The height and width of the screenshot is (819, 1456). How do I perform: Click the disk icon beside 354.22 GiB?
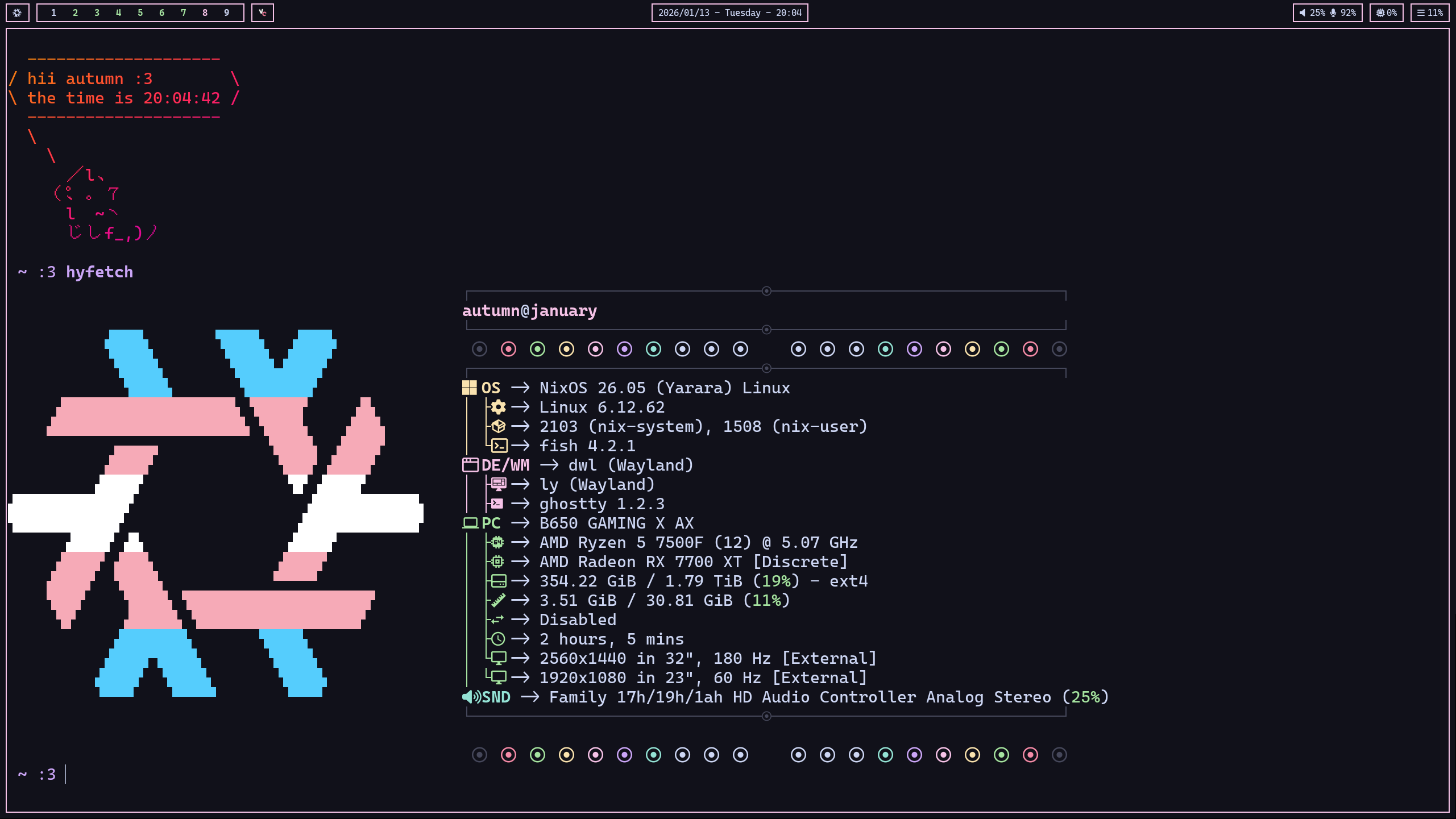499,581
